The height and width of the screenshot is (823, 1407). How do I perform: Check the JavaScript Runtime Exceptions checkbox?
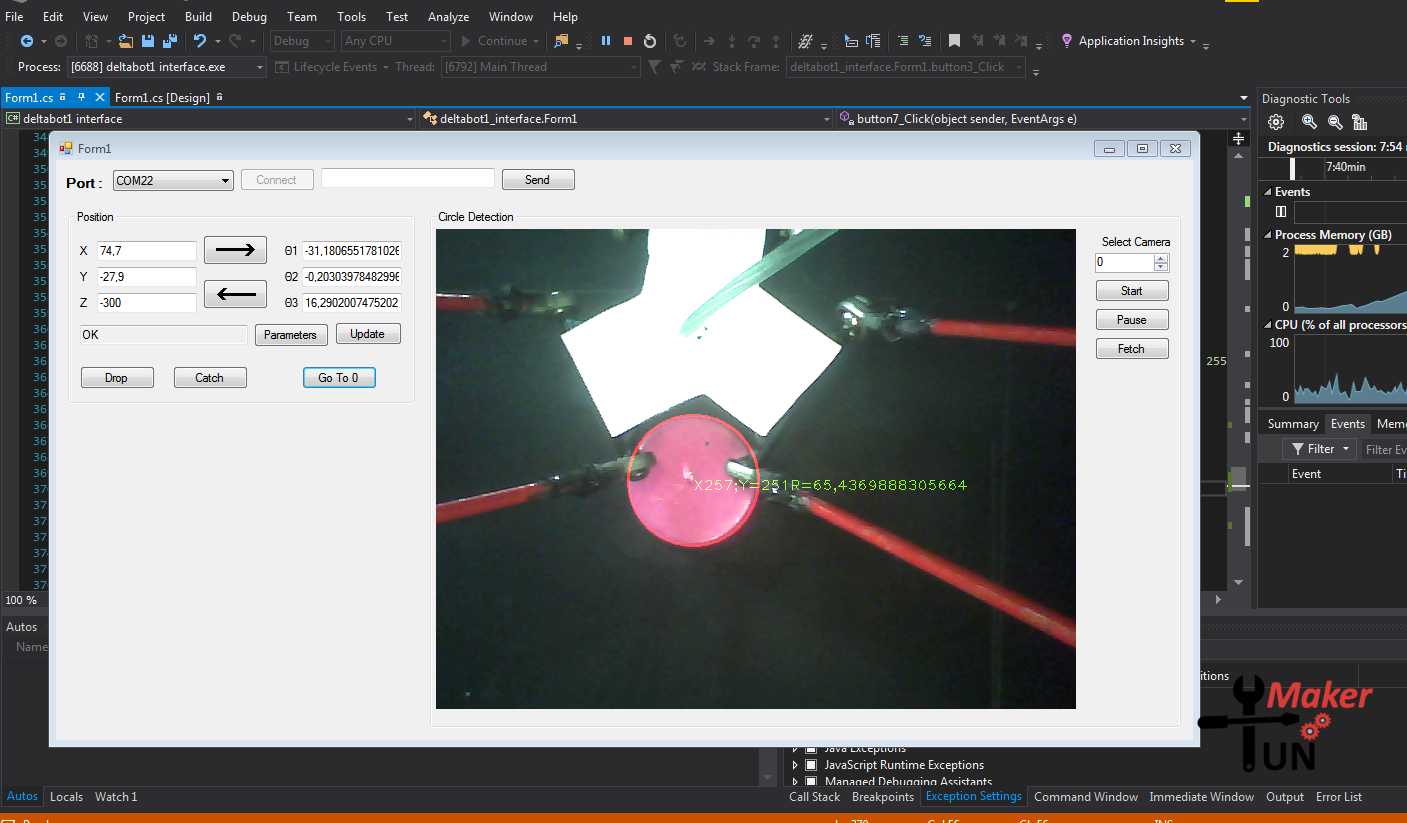coord(810,764)
